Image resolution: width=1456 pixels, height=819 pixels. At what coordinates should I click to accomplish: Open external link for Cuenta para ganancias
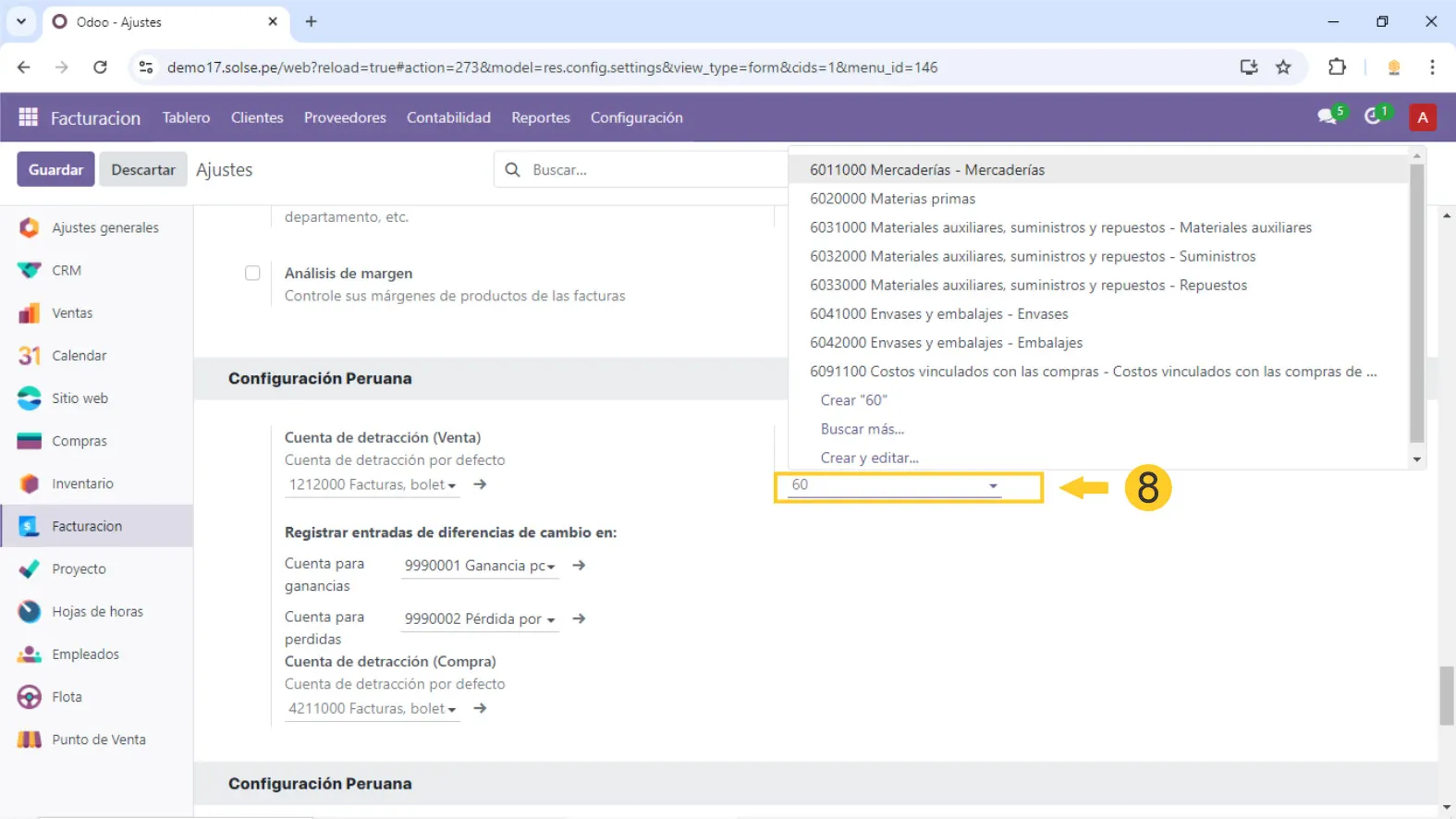(579, 566)
